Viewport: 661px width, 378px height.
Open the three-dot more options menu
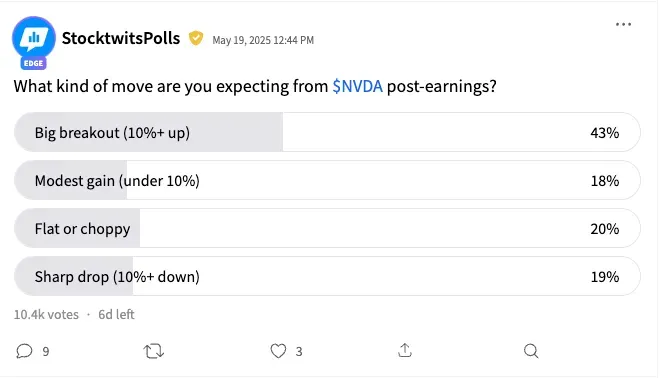coord(623,24)
